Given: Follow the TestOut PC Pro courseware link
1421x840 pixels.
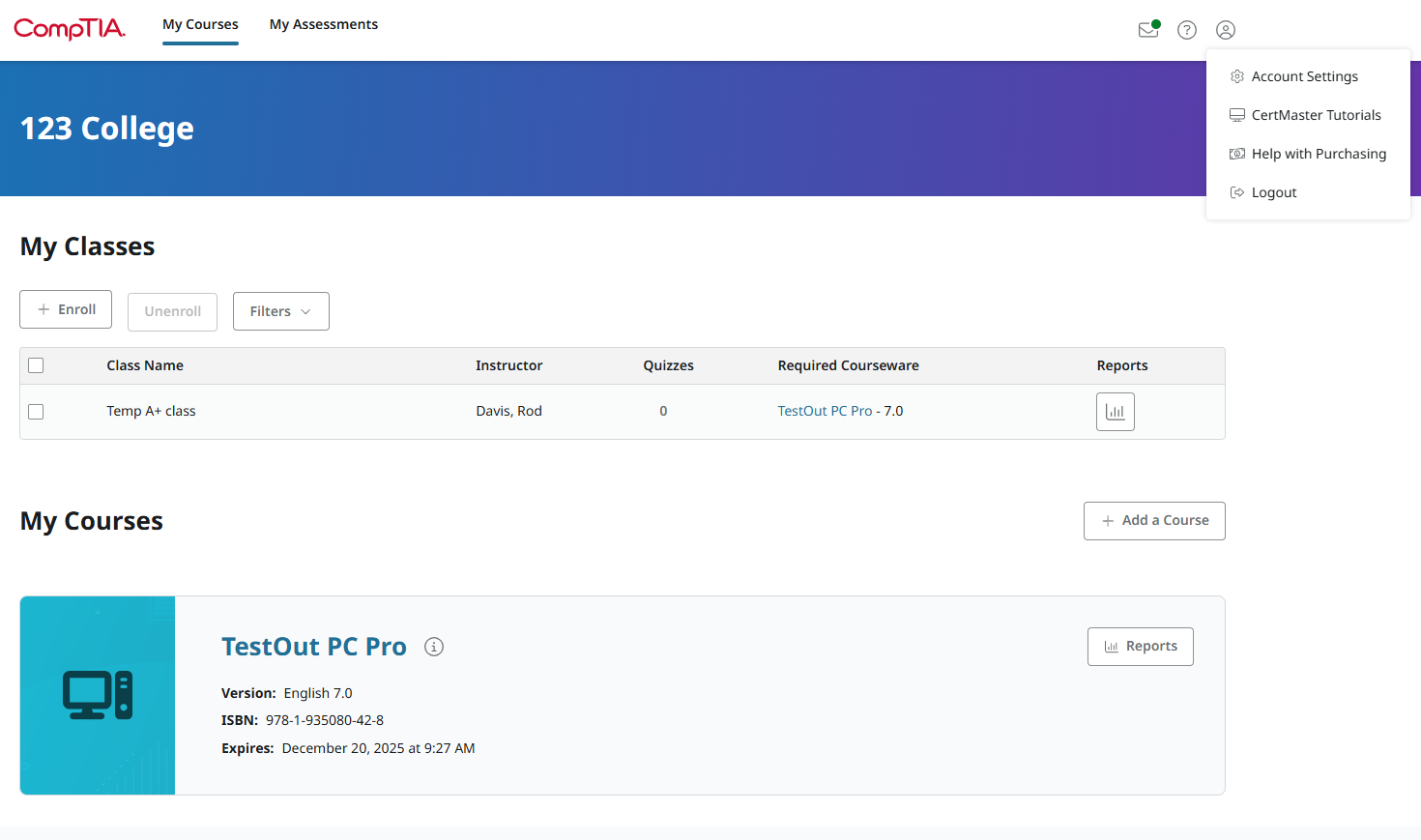Looking at the screenshot, I should pos(825,411).
